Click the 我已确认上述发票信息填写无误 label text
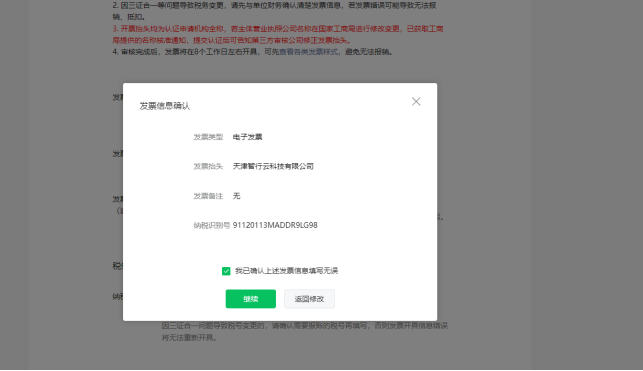Viewport: 643px width, 371px height. tap(286, 271)
